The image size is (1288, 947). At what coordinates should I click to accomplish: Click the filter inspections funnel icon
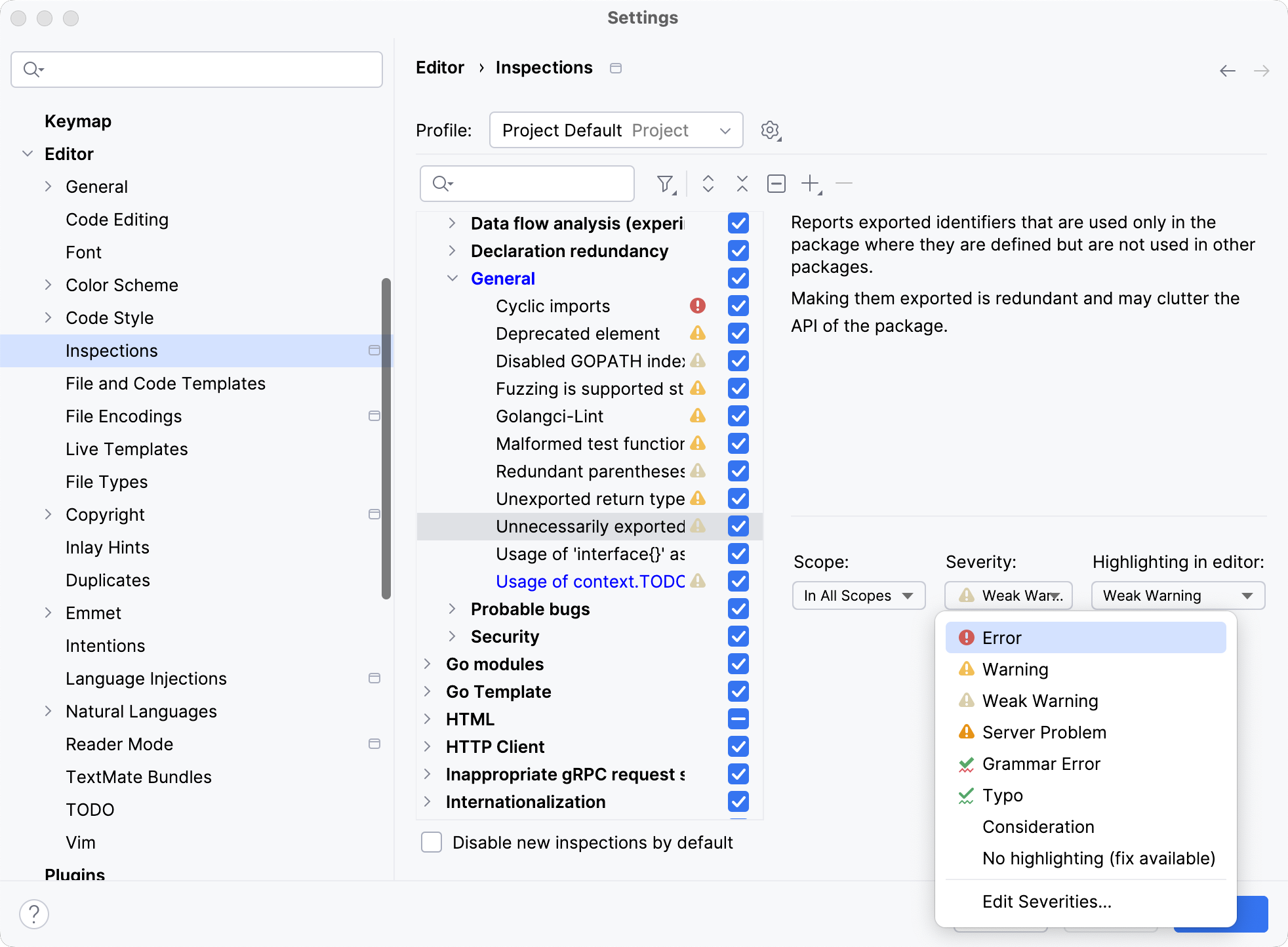click(x=666, y=184)
